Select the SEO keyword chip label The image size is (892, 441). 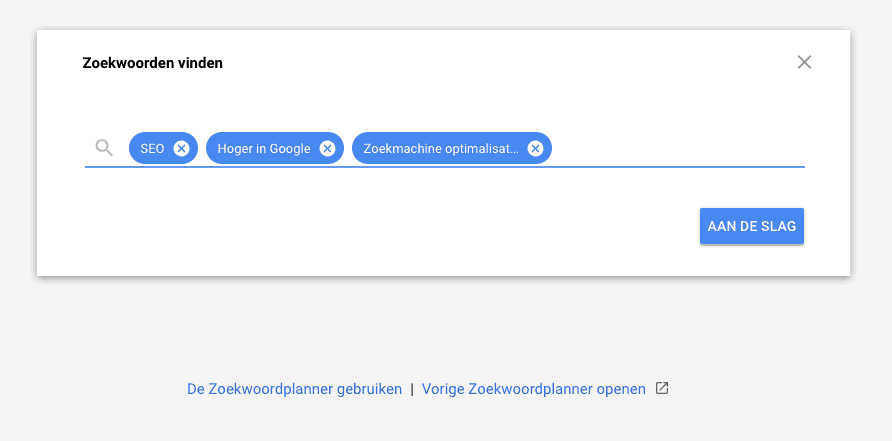pos(152,149)
